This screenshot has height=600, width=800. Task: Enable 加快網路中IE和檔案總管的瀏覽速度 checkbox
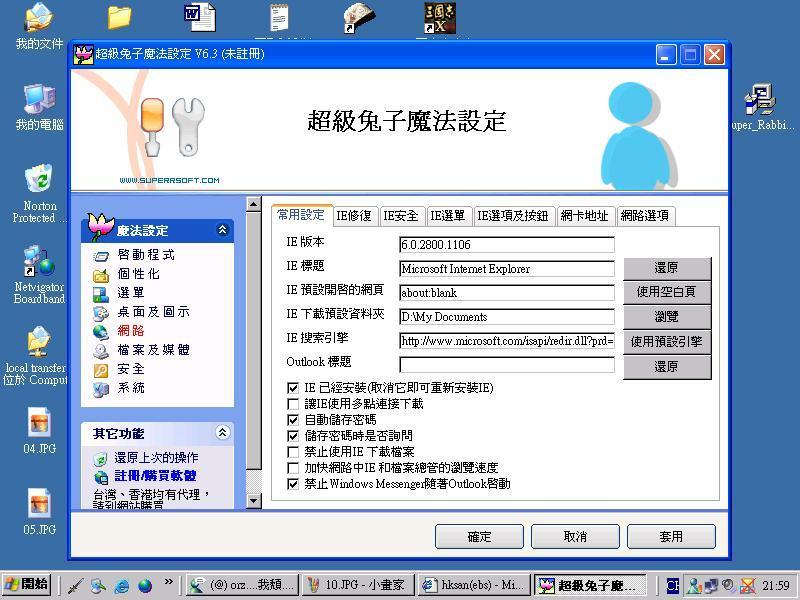click(x=293, y=468)
